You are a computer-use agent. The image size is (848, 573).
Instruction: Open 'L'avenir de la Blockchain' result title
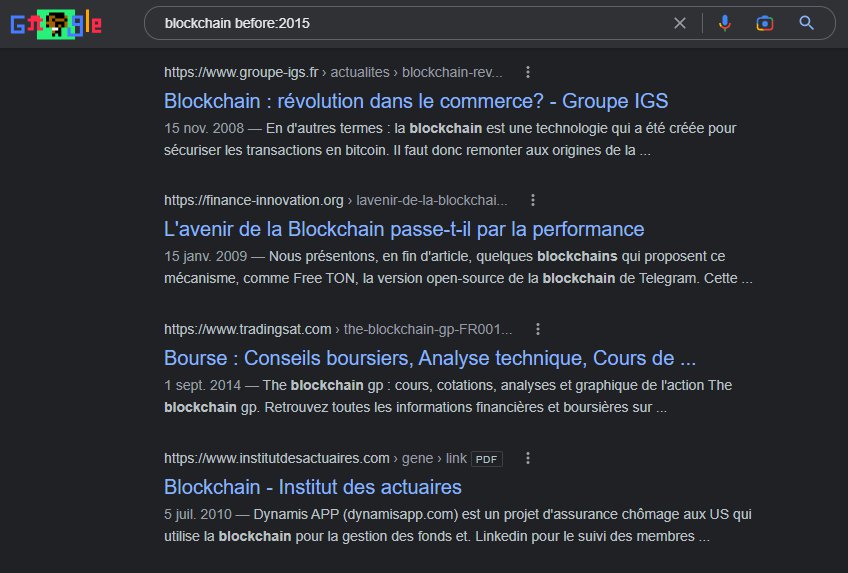point(403,229)
